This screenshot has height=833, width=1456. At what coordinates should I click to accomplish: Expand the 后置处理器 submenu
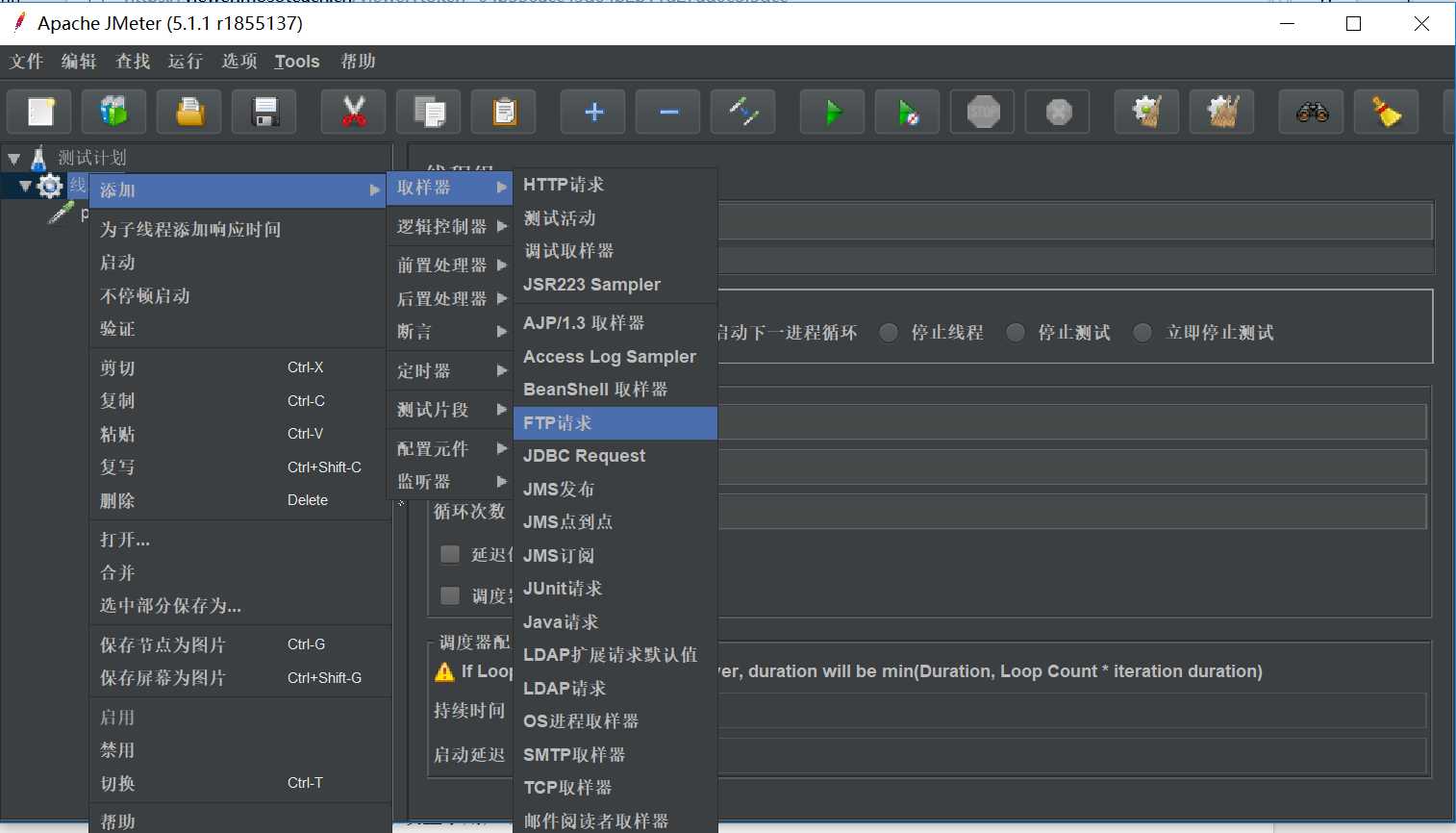[x=452, y=298]
